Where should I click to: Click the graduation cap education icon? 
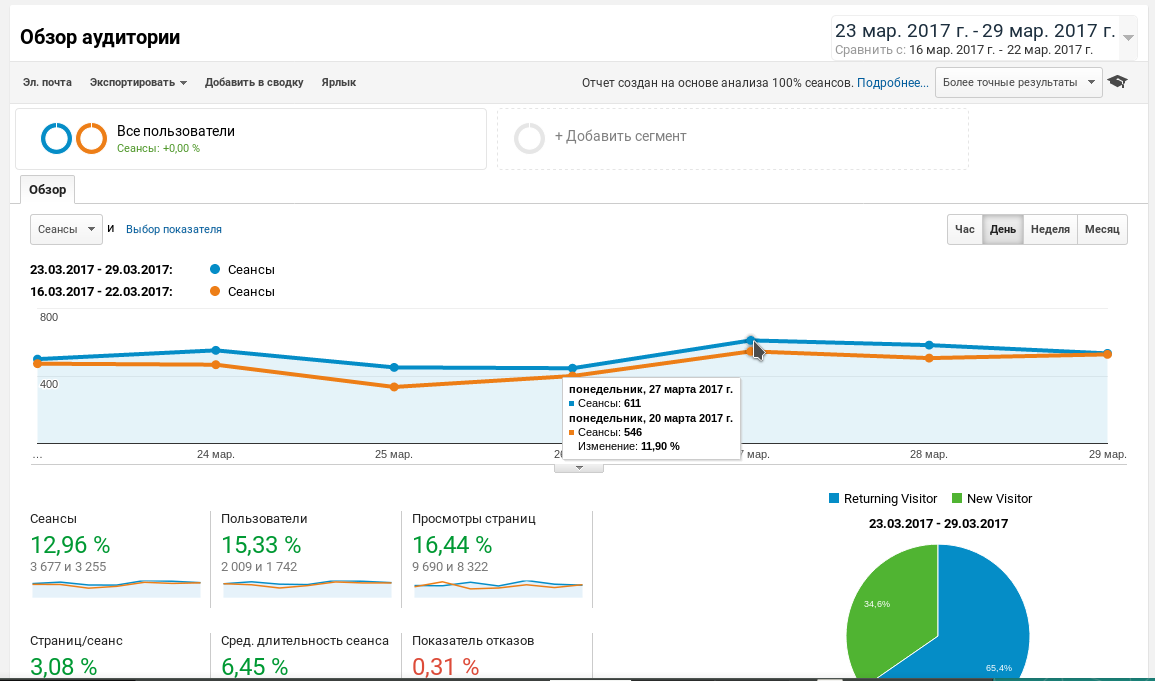(x=1117, y=82)
